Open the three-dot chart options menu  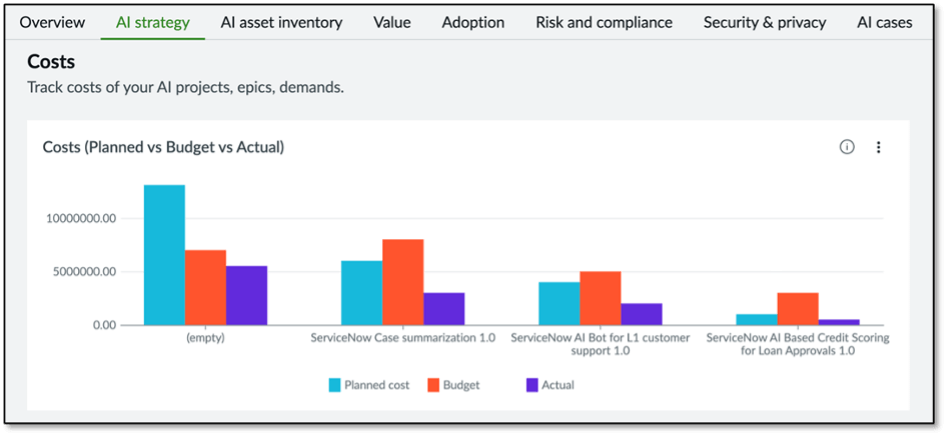[879, 147]
